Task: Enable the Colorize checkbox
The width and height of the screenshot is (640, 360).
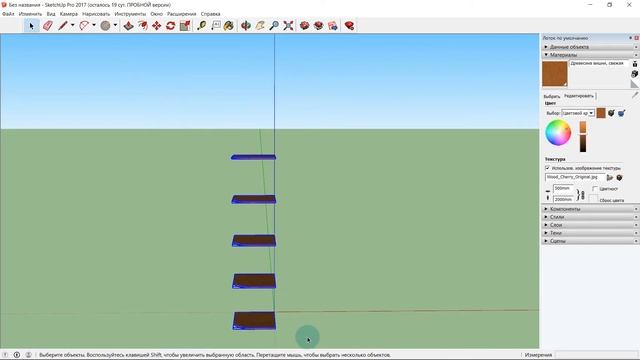Action: 595,189
